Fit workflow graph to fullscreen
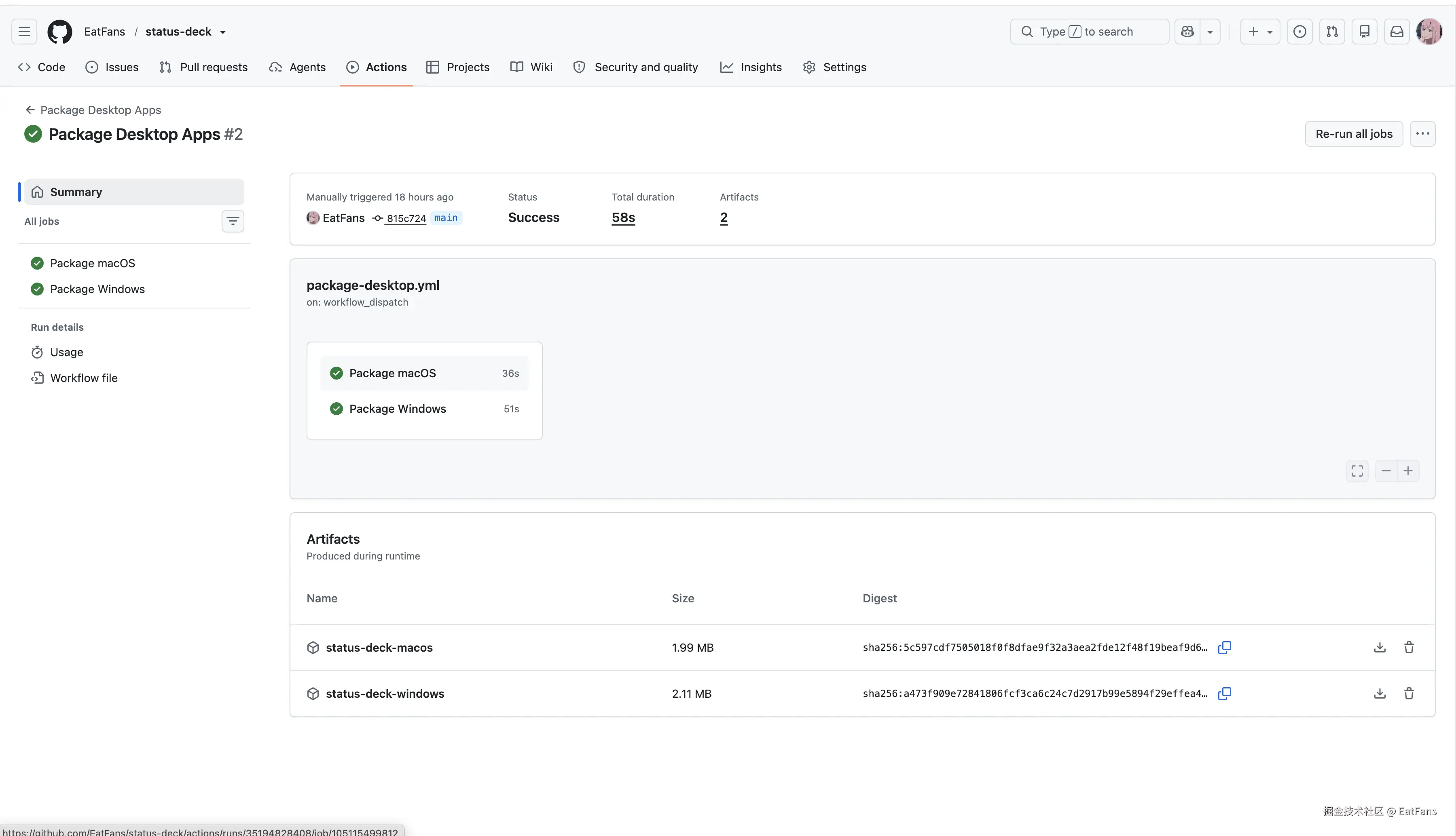 (x=1357, y=471)
